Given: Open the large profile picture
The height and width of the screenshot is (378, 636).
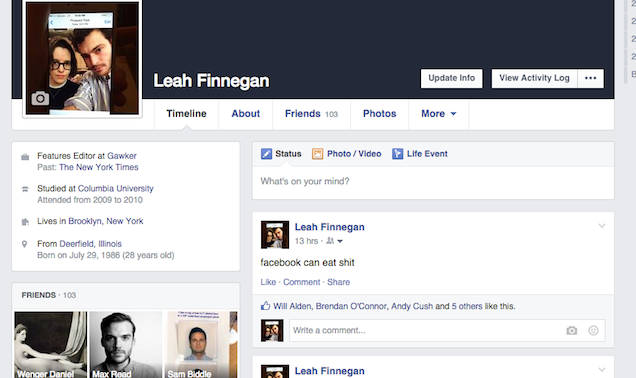Looking at the screenshot, I should [82, 58].
